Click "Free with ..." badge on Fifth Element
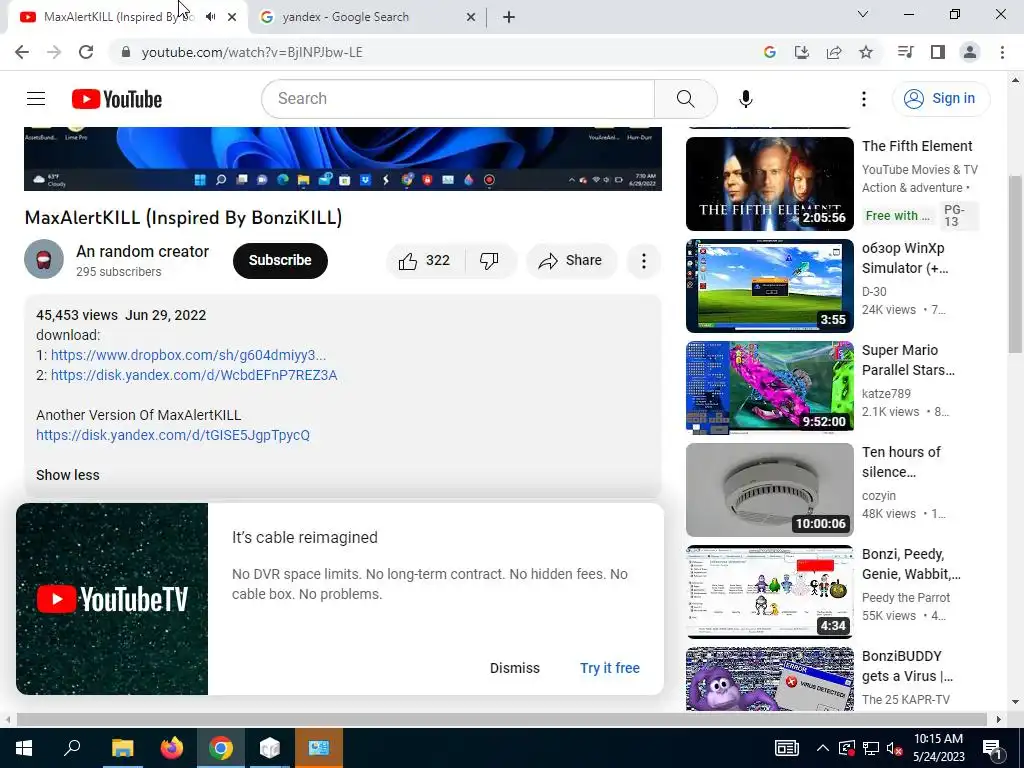The width and height of the screenshot is (1024, 768). click(x=897, y=216)
